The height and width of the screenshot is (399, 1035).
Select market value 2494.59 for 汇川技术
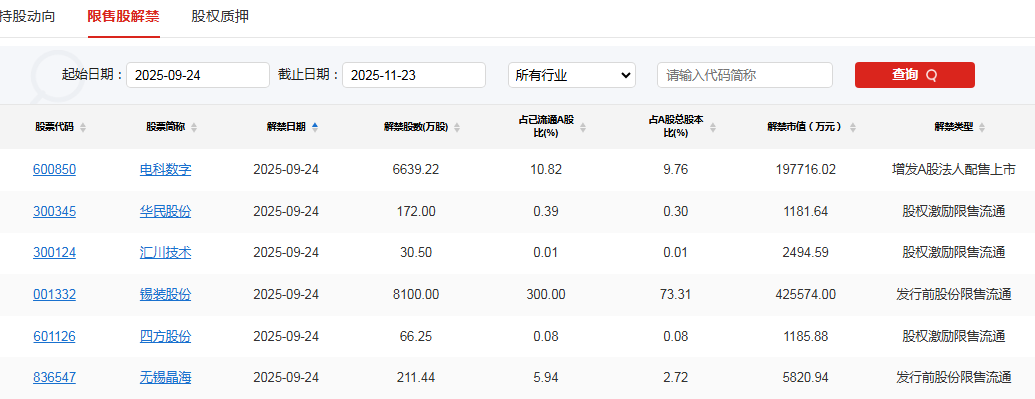coord(805,252)
